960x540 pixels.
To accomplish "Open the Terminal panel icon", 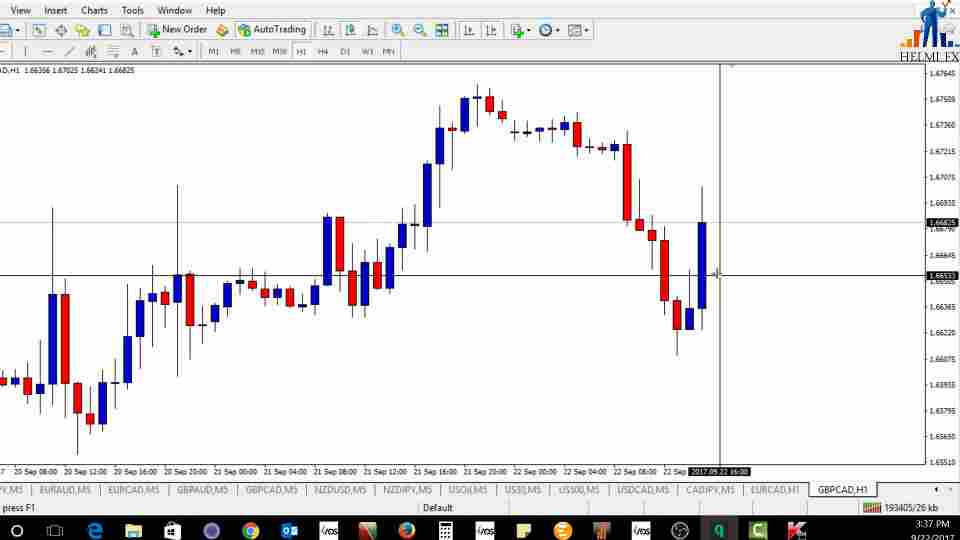I will [105, 30].
